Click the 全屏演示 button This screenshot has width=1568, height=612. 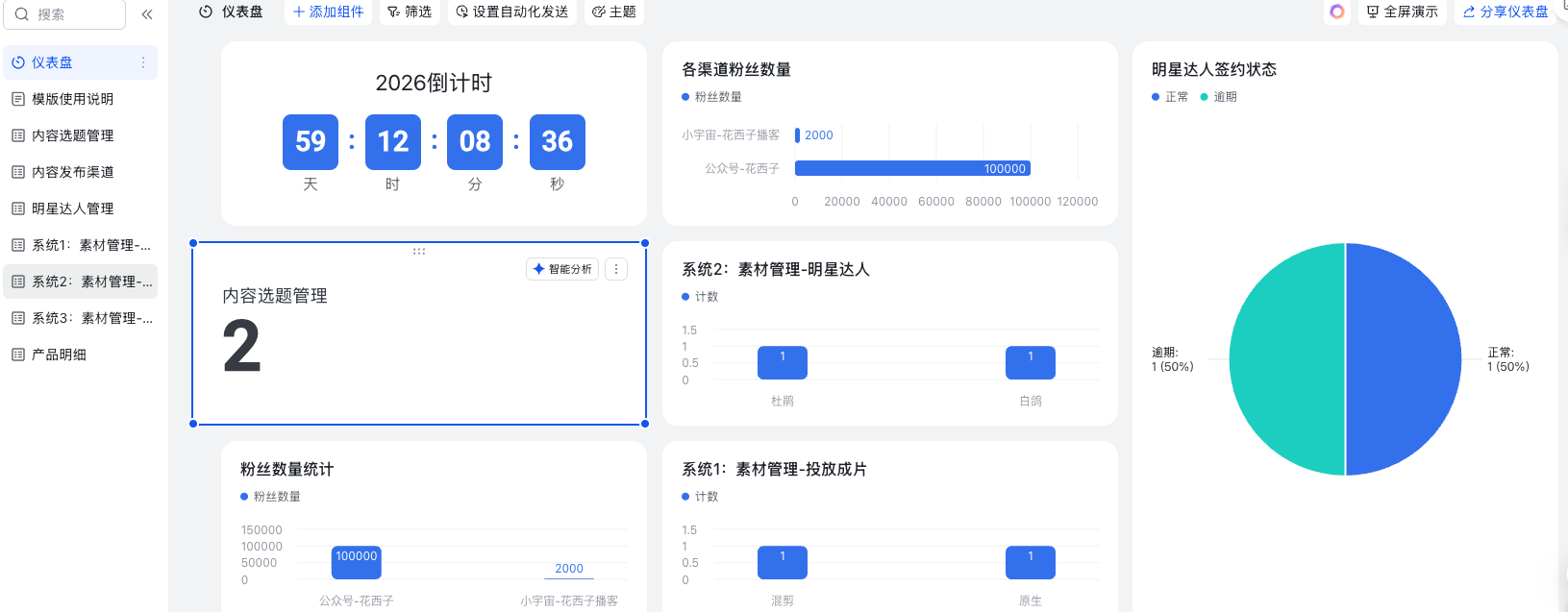pos(1403,12)
